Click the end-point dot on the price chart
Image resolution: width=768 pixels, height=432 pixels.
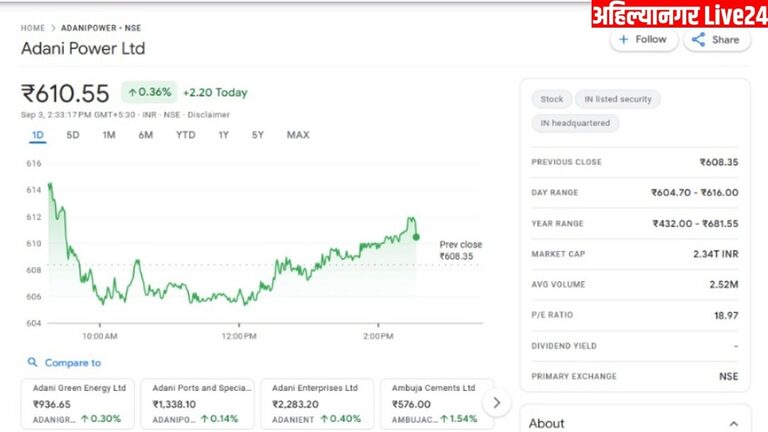[416, 237]
